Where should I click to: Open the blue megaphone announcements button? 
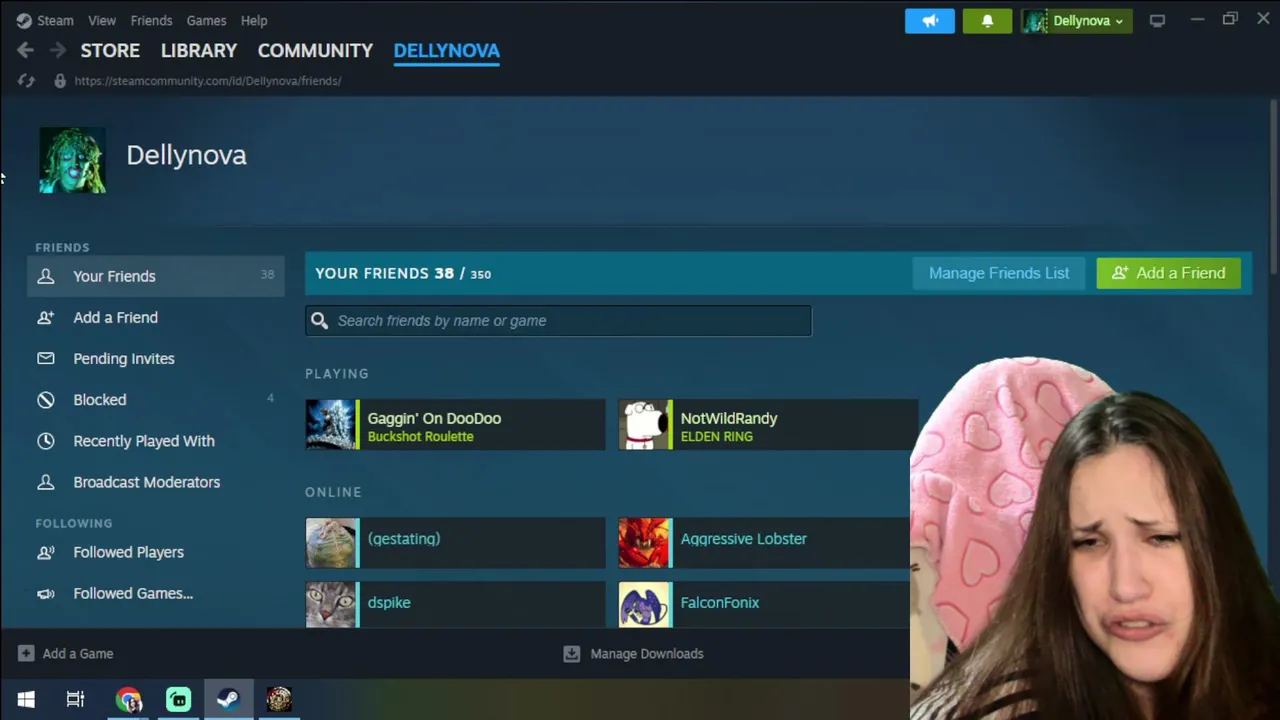click(930, 20)
